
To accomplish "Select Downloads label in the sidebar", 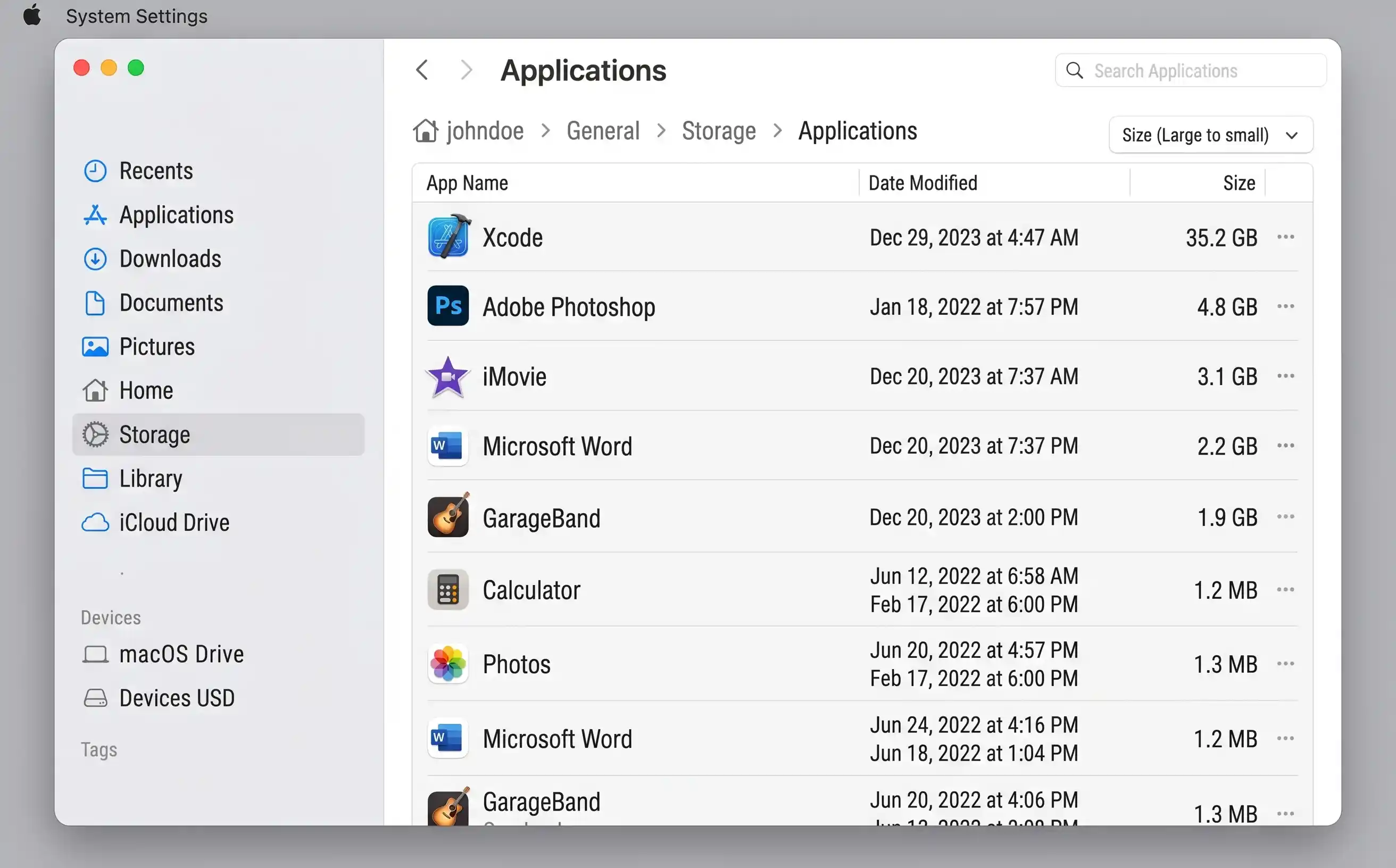I will click(171, 259).
